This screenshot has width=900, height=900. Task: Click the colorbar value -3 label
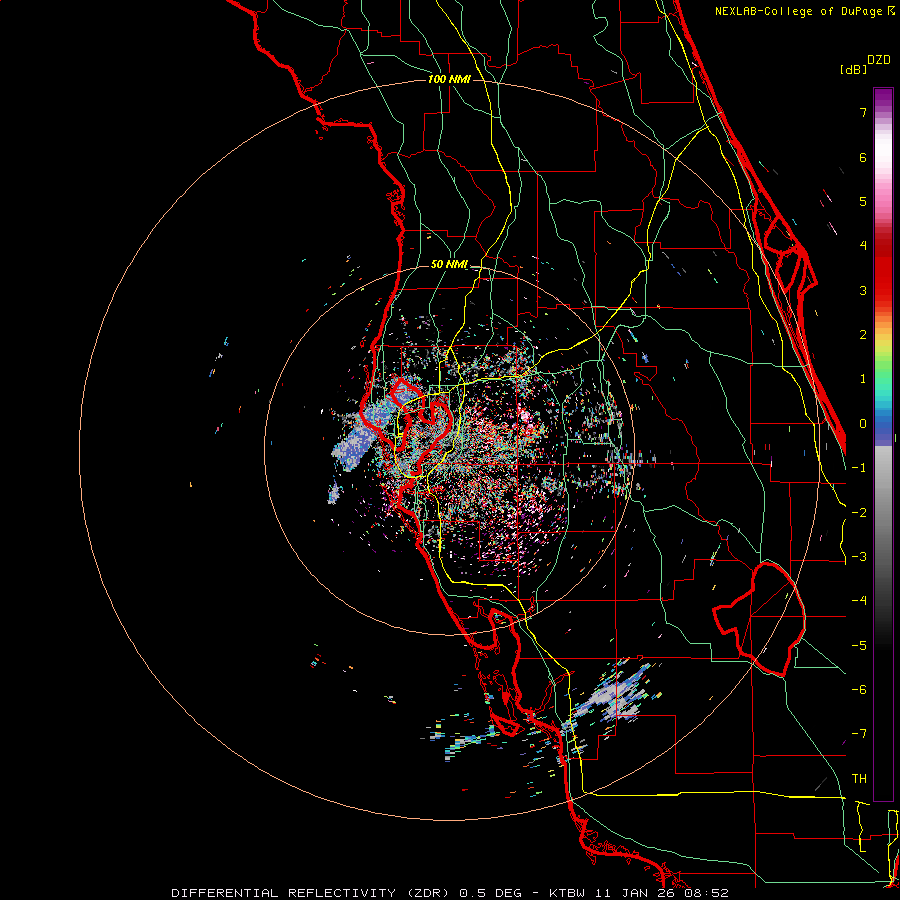pyautogui.click(x=859, y=557)
